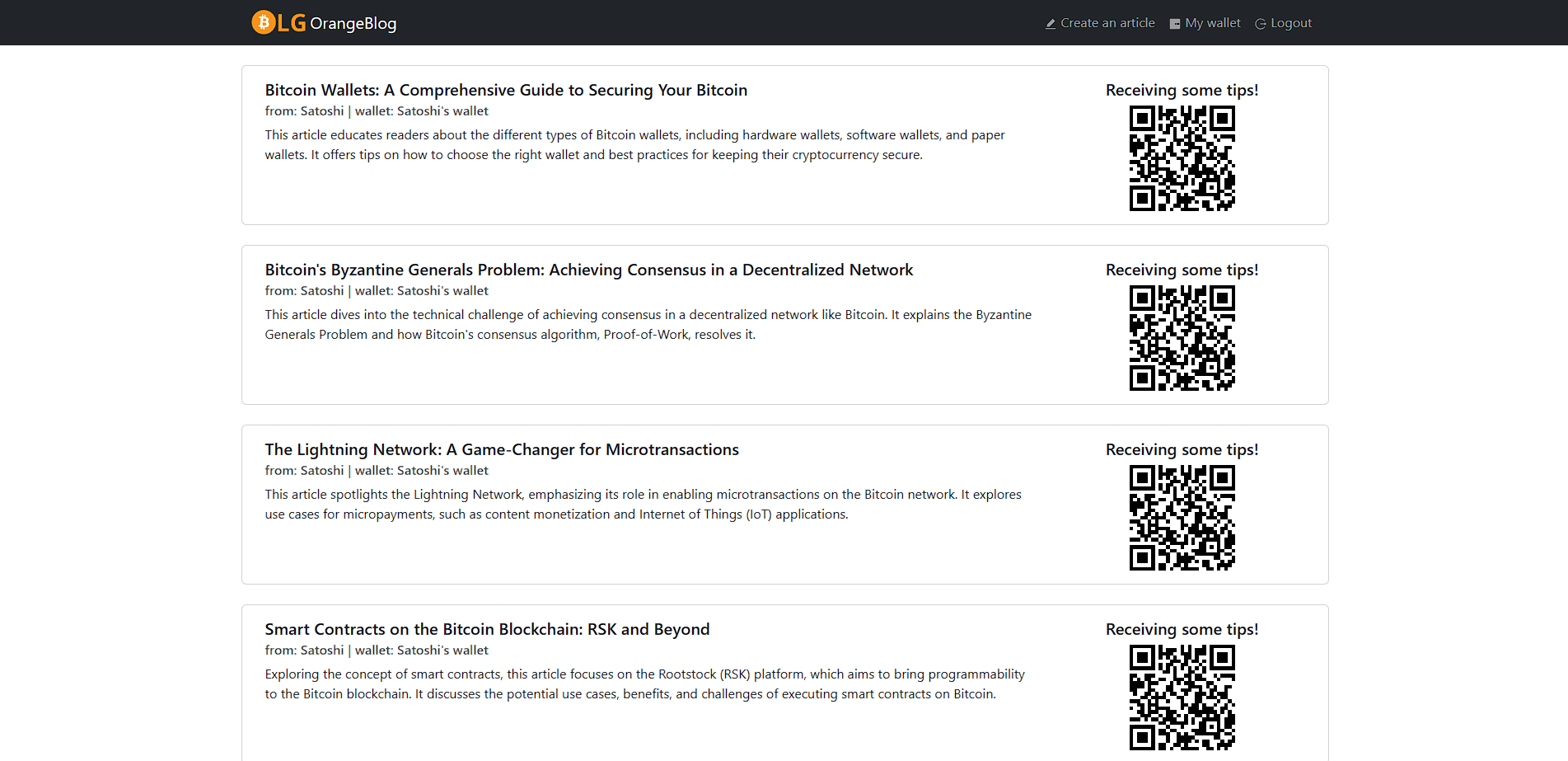Click the pencil icon beside Create an article
The image size is (1568, 761).
[1051, 24]
